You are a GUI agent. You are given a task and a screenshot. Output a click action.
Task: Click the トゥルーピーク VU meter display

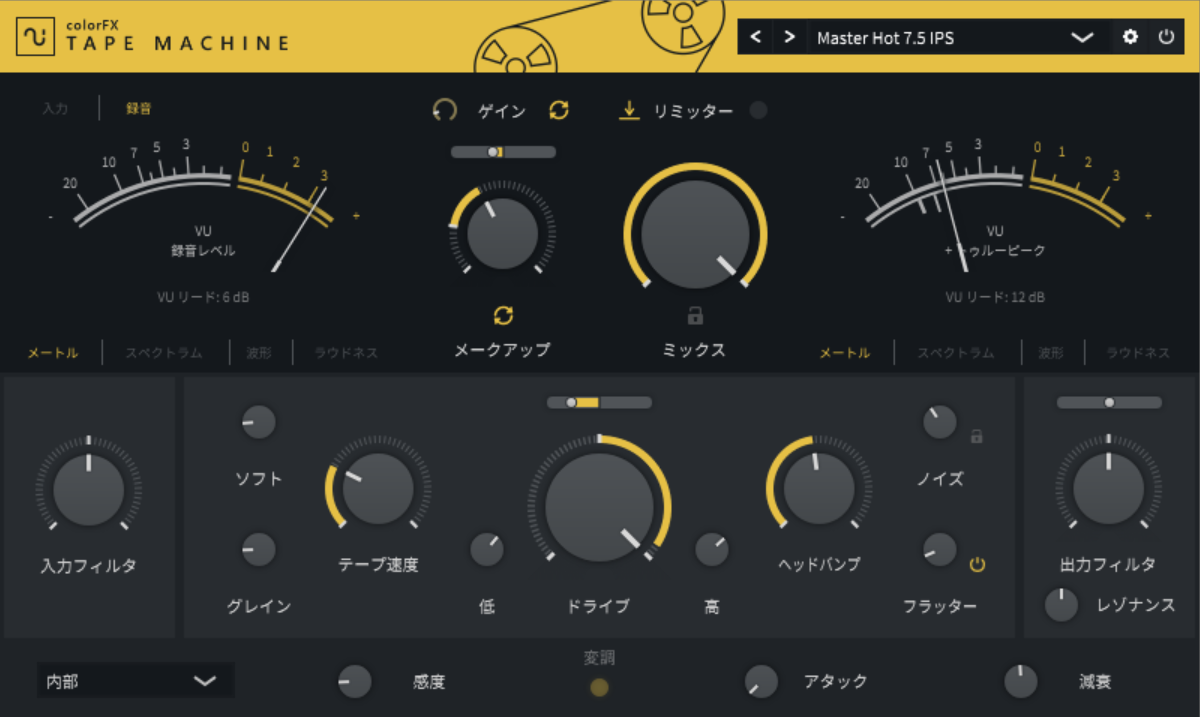[x=996, y=205]
